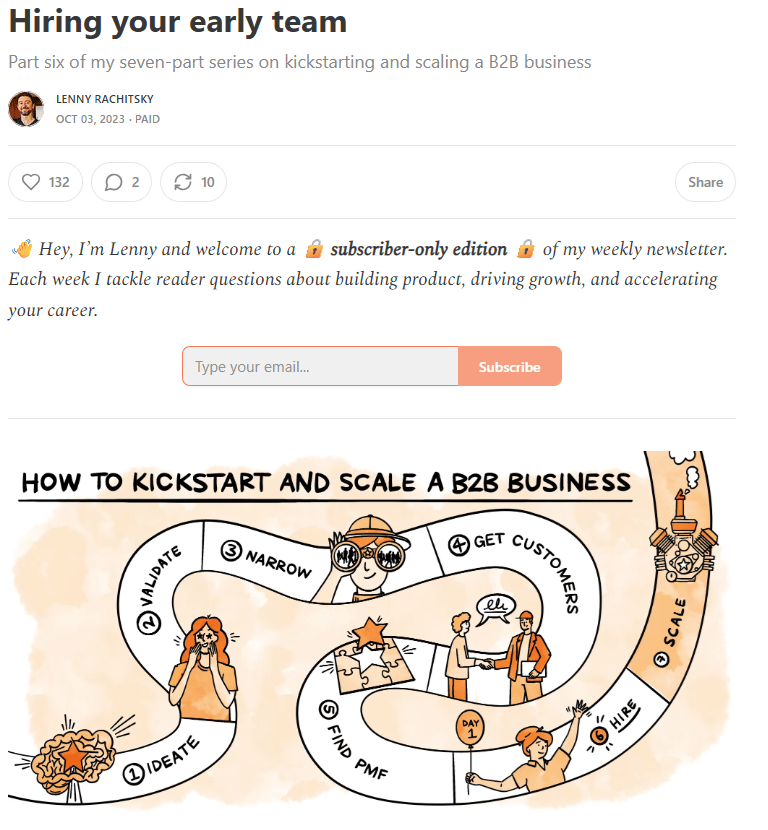Click the 132 likes count
Screen dimensions: 768x830
59,182
